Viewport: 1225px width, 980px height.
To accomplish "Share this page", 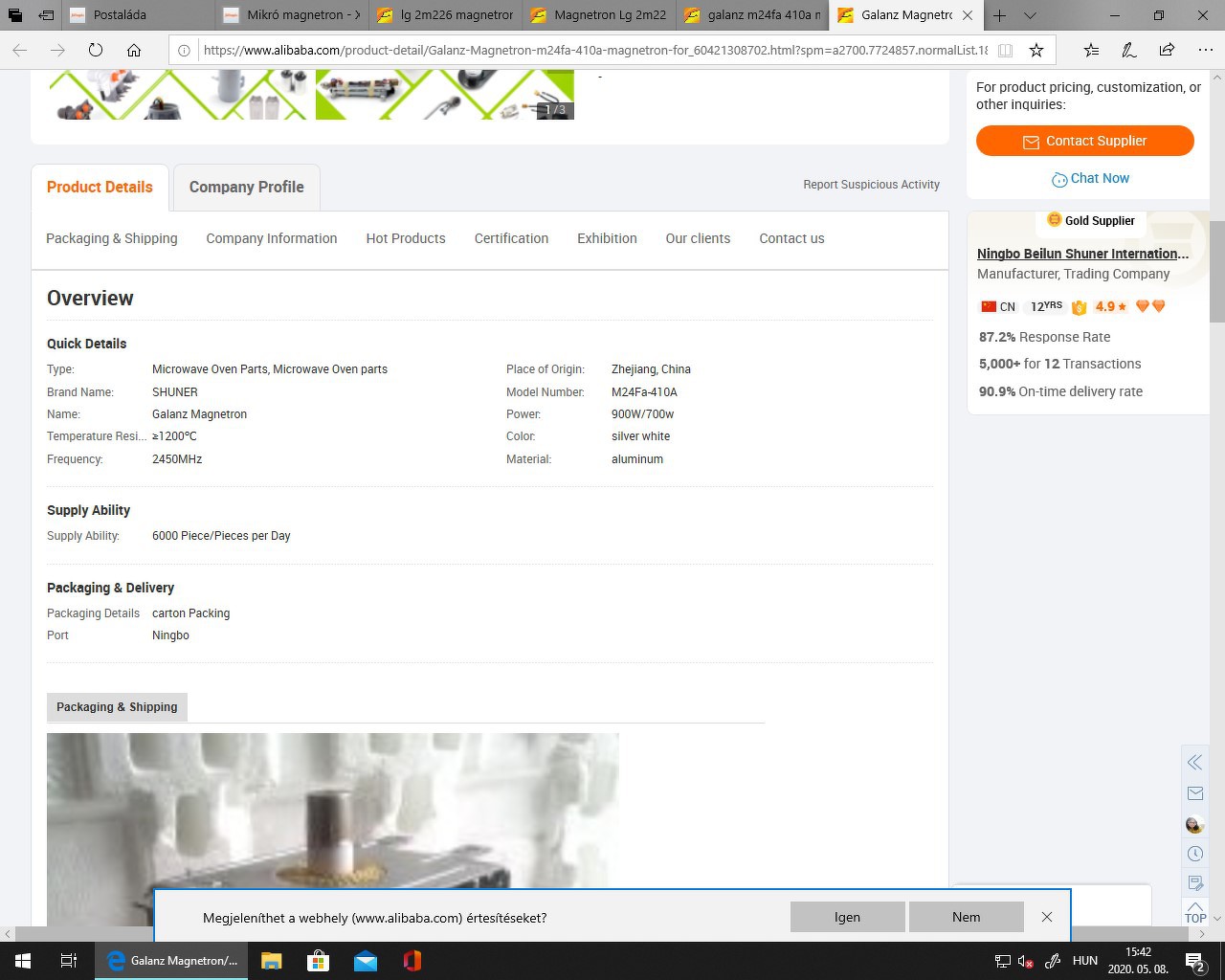I will pos(1167,50).
